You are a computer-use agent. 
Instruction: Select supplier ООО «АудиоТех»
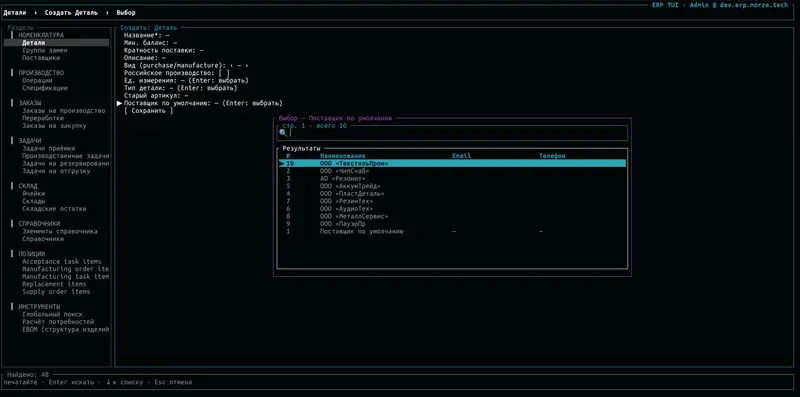452,209
